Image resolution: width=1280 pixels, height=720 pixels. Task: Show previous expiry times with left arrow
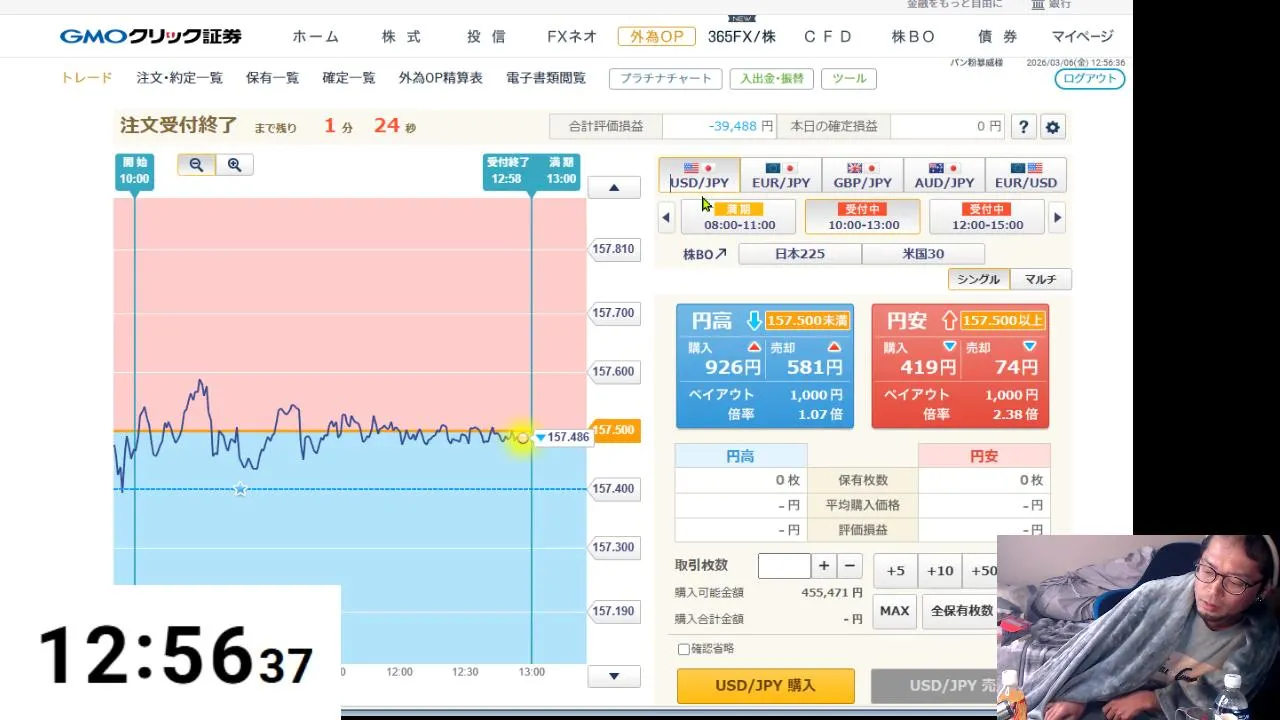[666, 217]
